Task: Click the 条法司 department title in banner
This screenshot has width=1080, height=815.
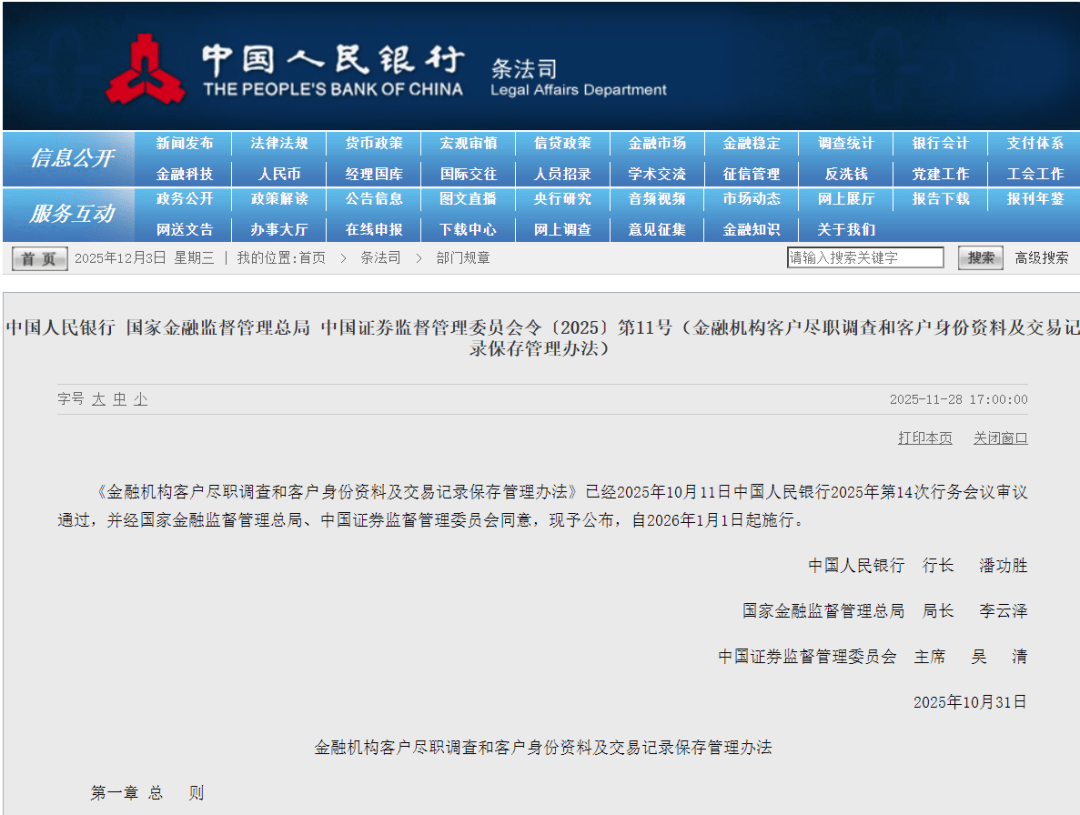Action: [524, 69]
